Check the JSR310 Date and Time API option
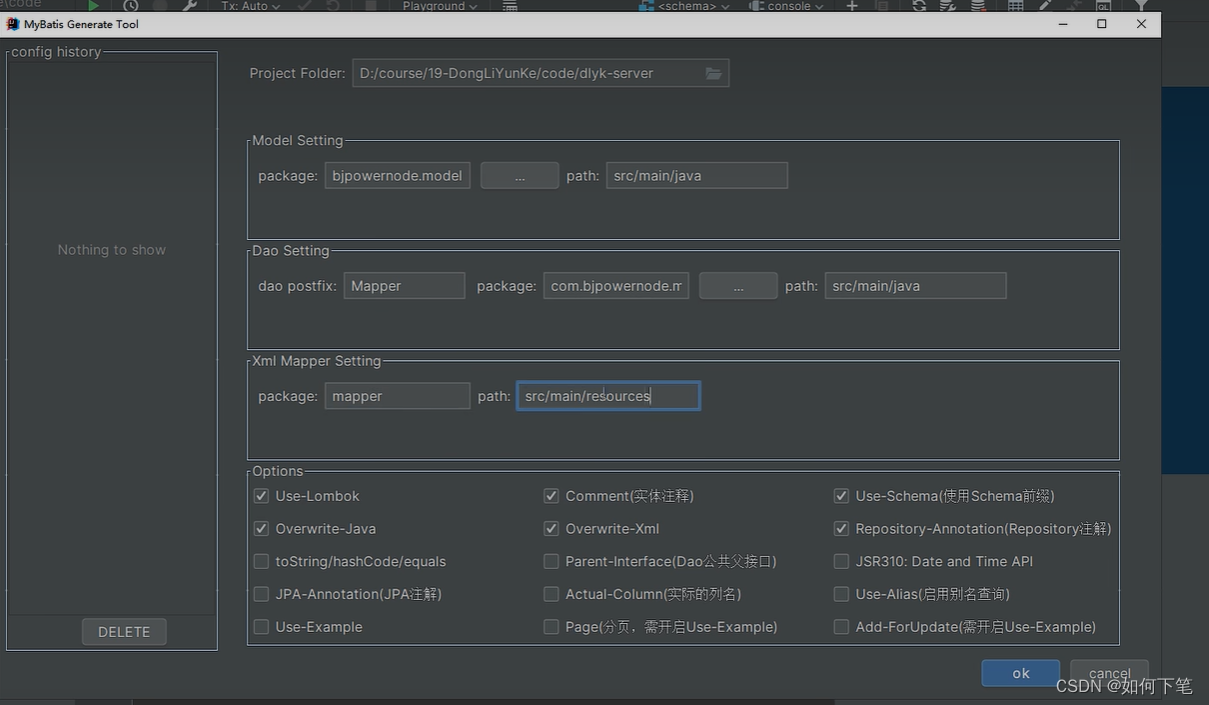The height and width of the screenshot is (705, 1209). [x=841, y=561]
